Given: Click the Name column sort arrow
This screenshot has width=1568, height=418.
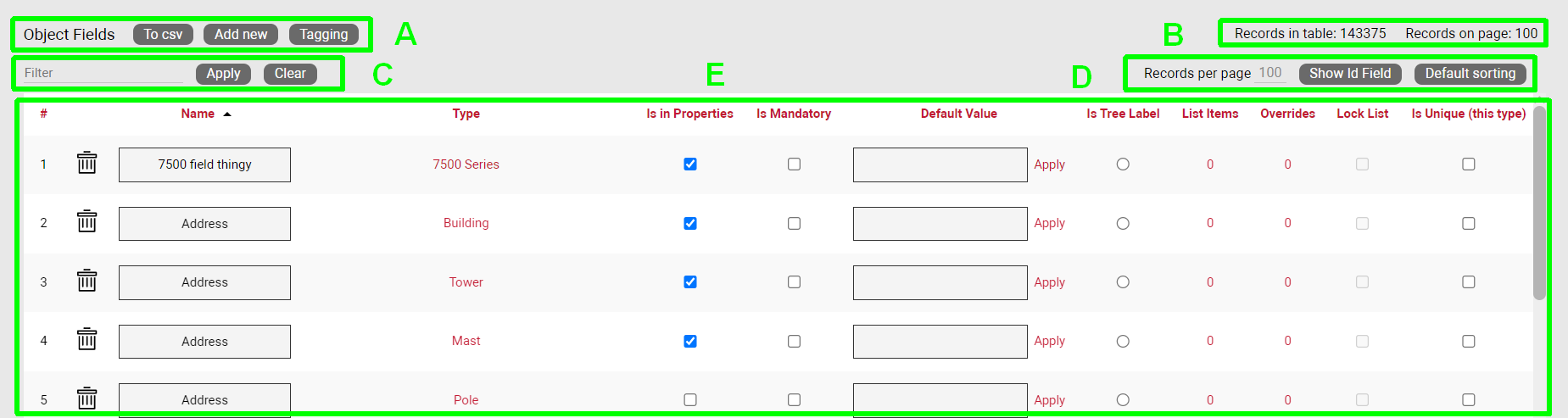Looking at the screenshot, I should (227, 114).
